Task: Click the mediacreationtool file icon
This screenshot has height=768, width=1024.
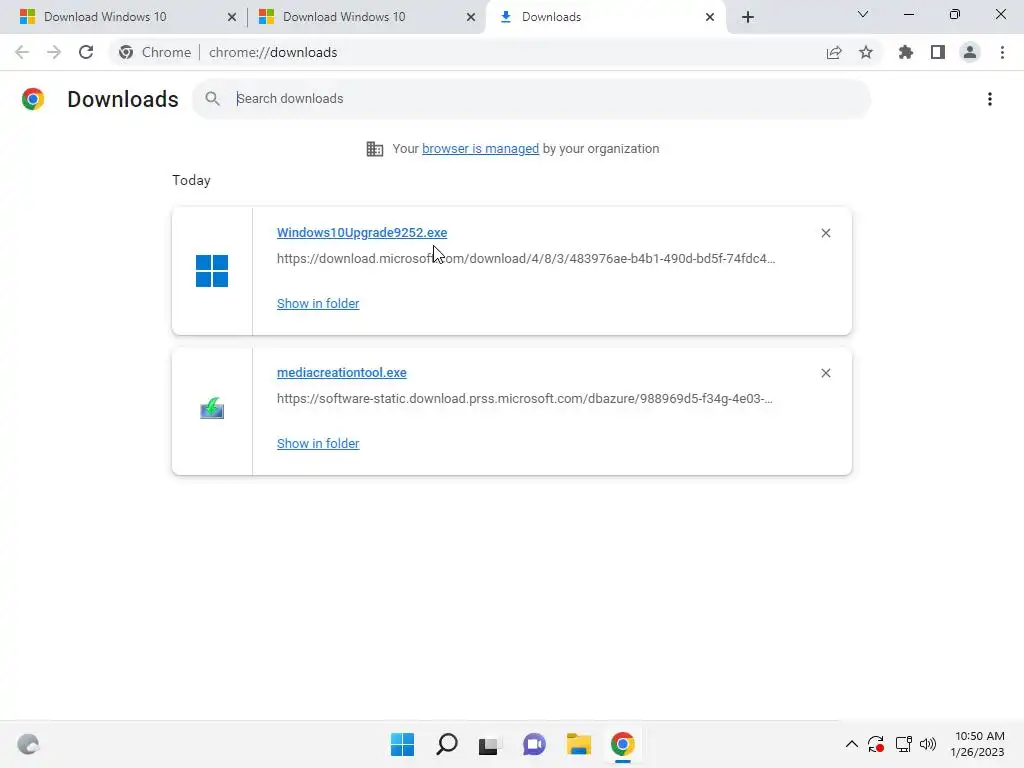Action: tap(212, 409)
